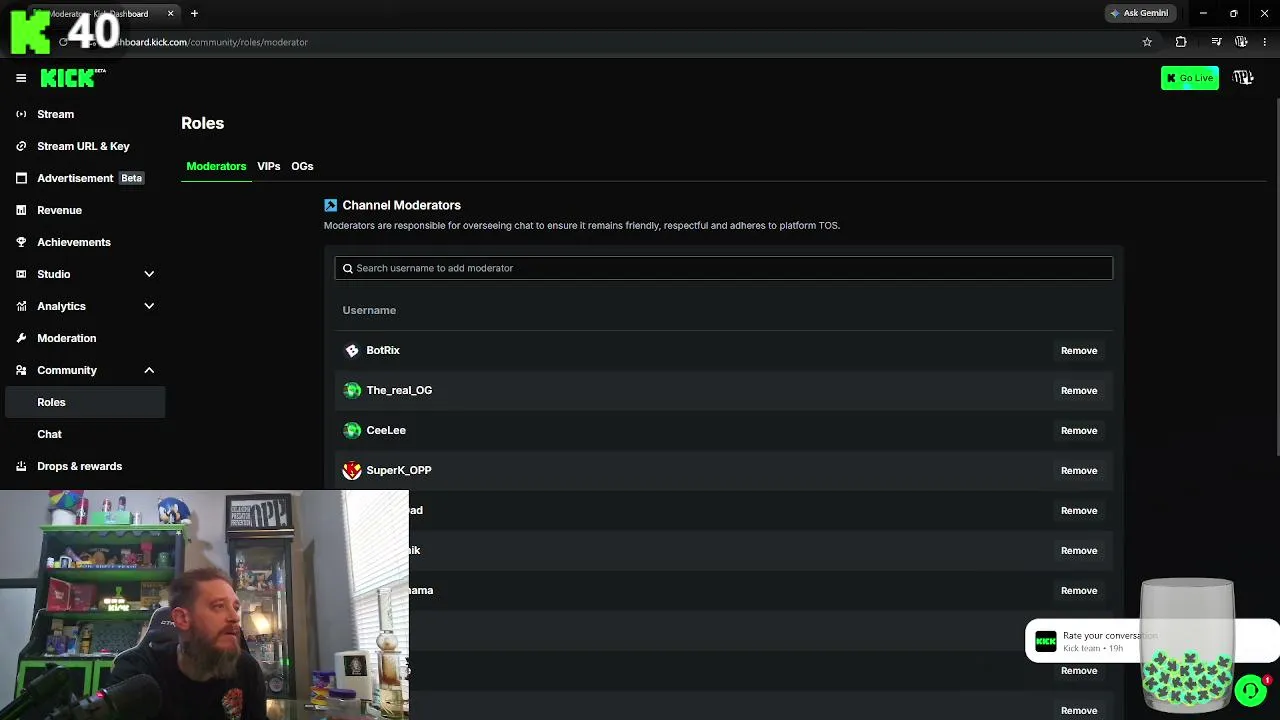Image resolution: width=1280 pixels, height=720 pixels.
Task: Switch to the OGs tab
Action: (302, 166)
